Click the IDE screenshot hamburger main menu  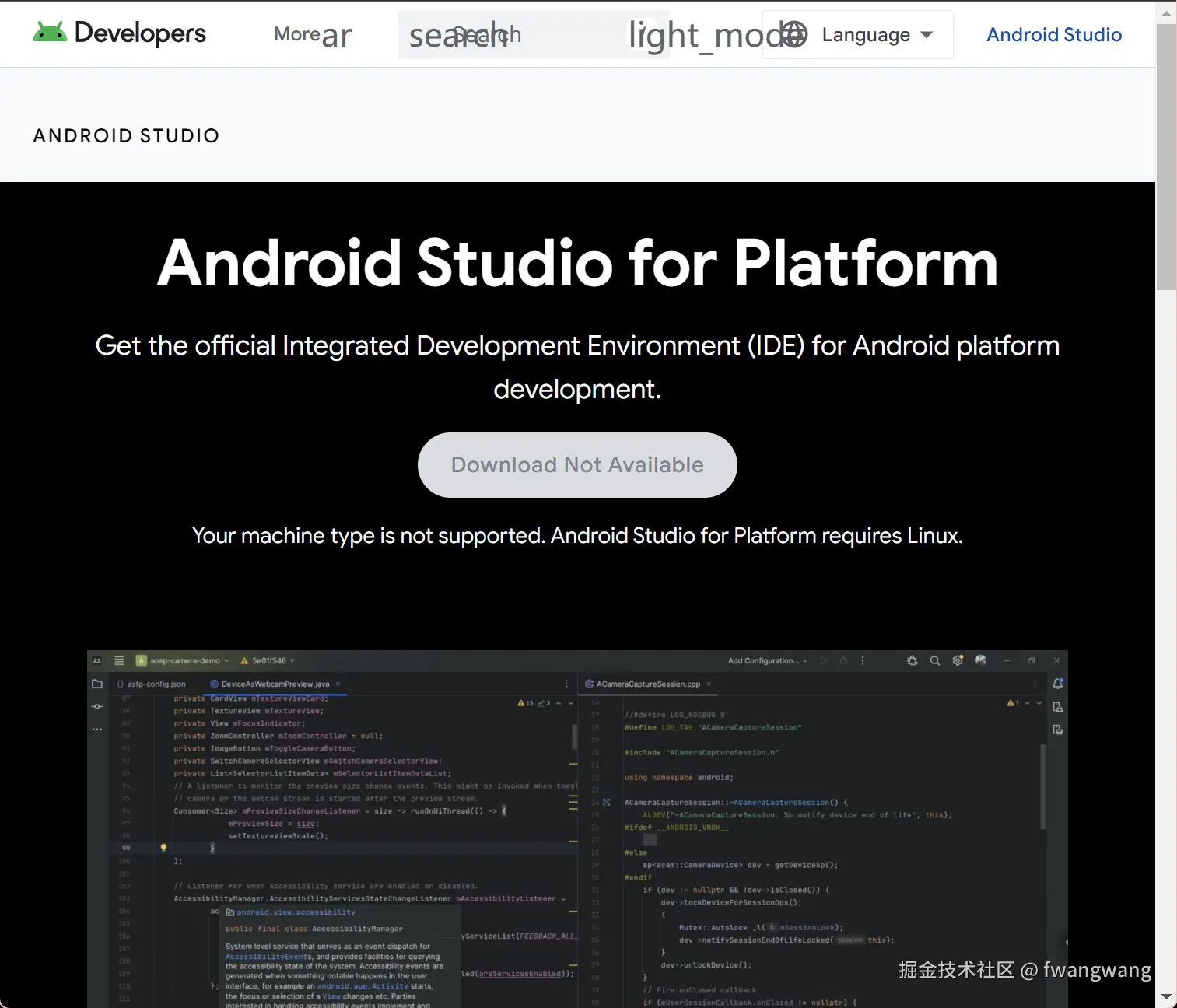pyautogui.click(x=119, y=660)
